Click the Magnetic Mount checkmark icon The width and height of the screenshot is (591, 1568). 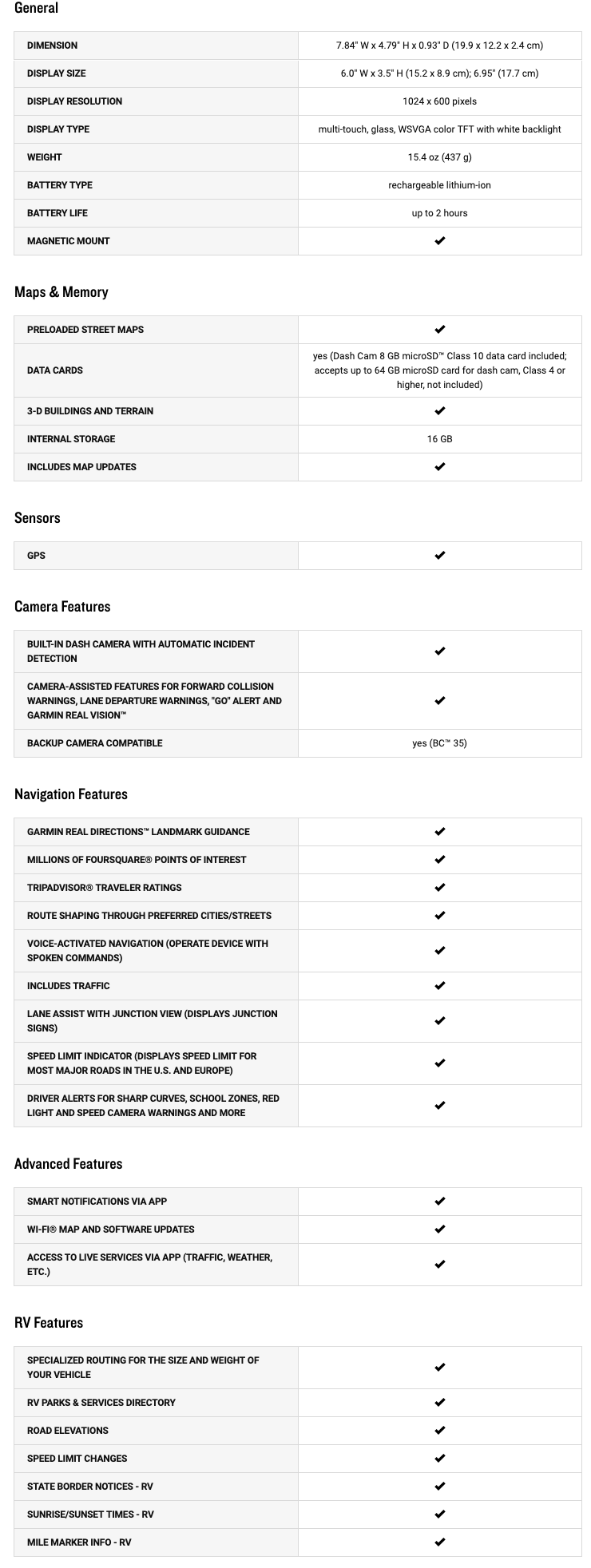[439, 241]
